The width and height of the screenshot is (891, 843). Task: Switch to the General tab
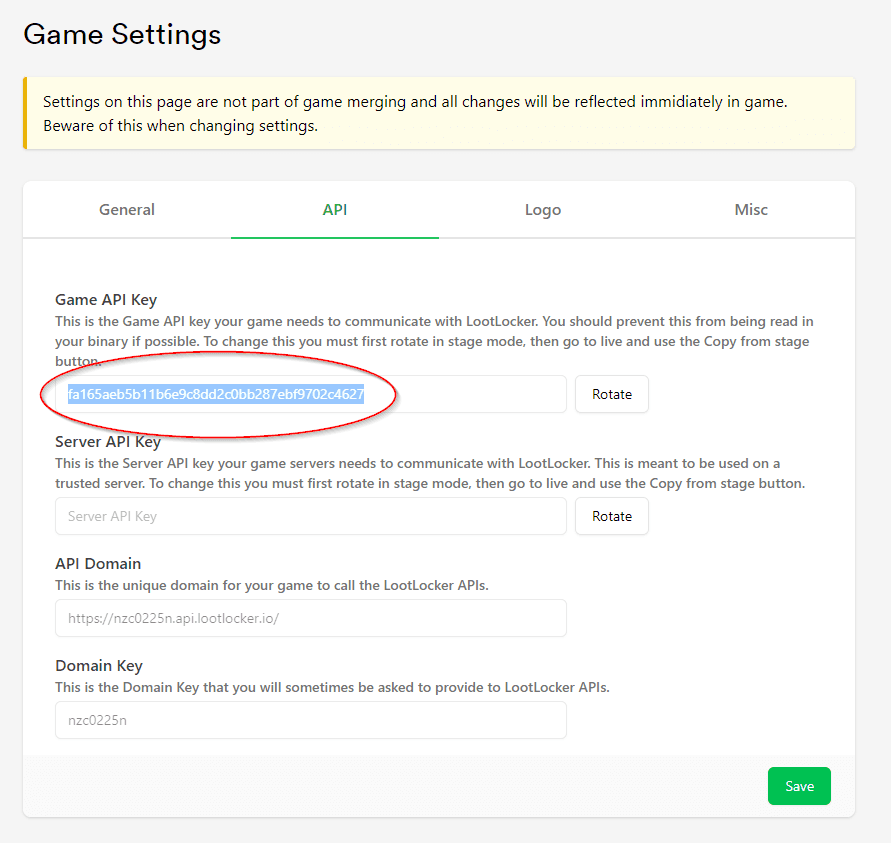(127, 210)
